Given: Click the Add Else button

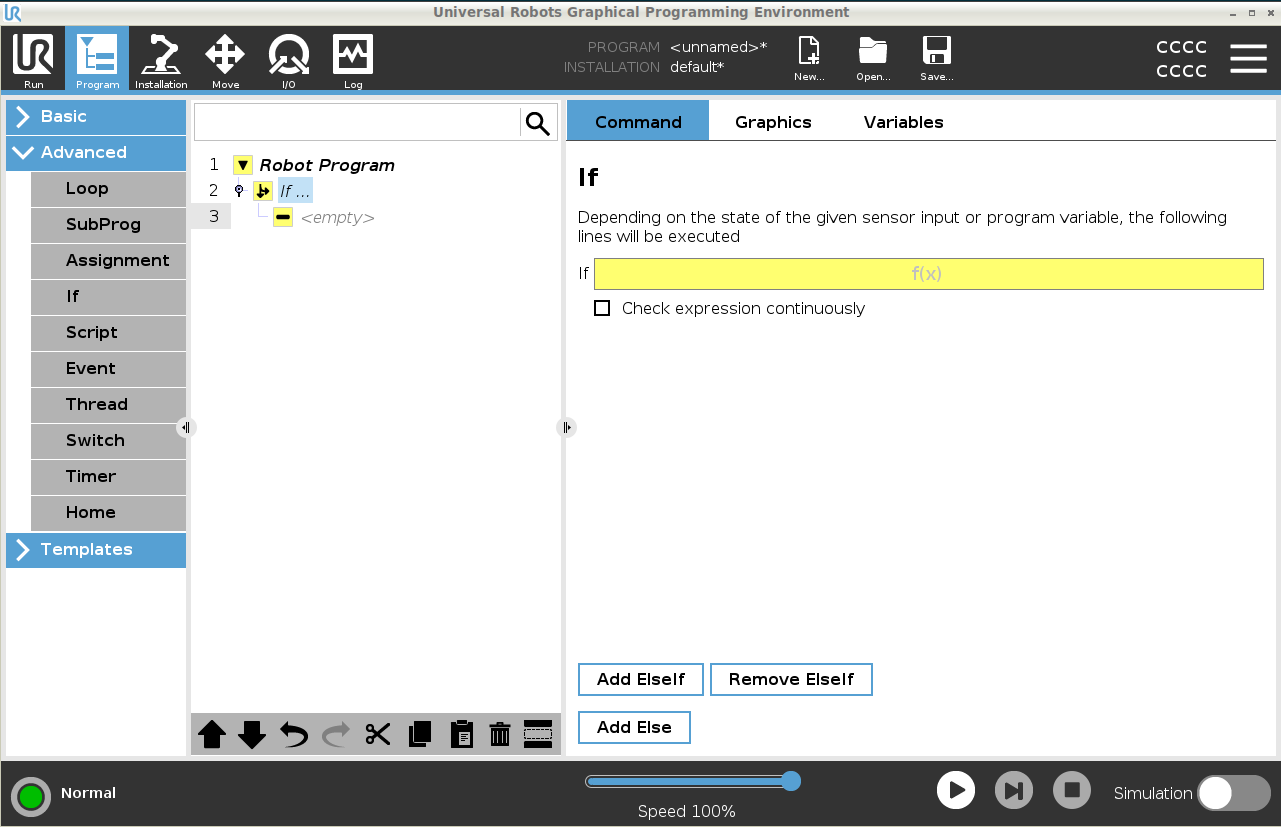Looking at the screenshot, I should (634, 728).
